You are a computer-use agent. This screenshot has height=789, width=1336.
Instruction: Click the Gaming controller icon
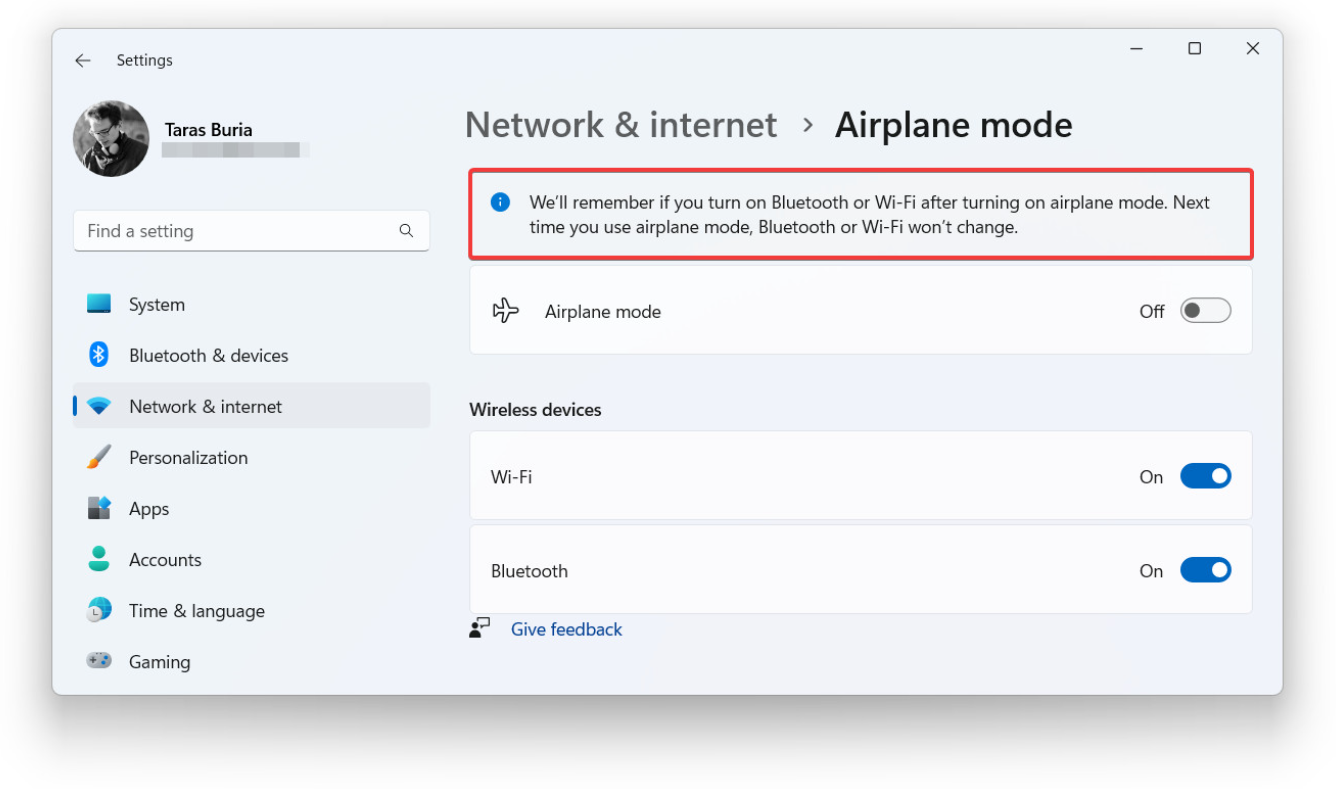pyautogui.click(x=99, y=661)
